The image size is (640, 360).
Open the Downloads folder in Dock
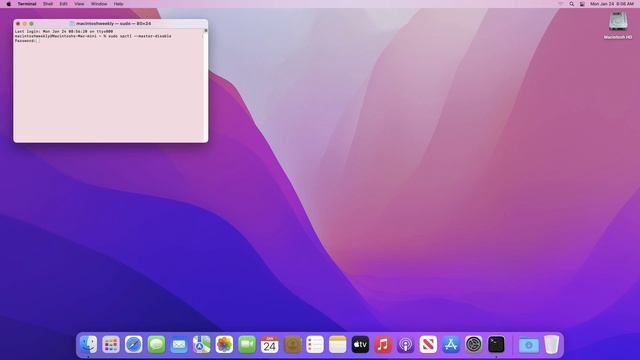pos(529,345)
